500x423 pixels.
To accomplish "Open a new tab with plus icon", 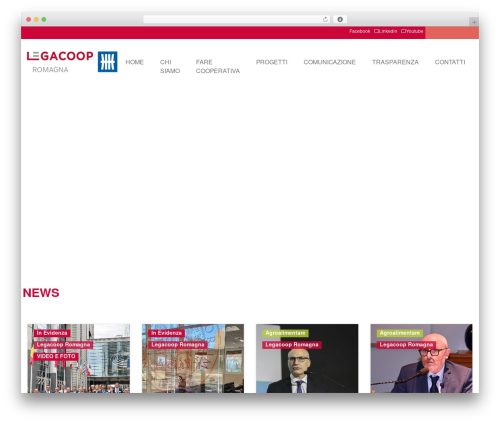I will [x=474, y=22].
